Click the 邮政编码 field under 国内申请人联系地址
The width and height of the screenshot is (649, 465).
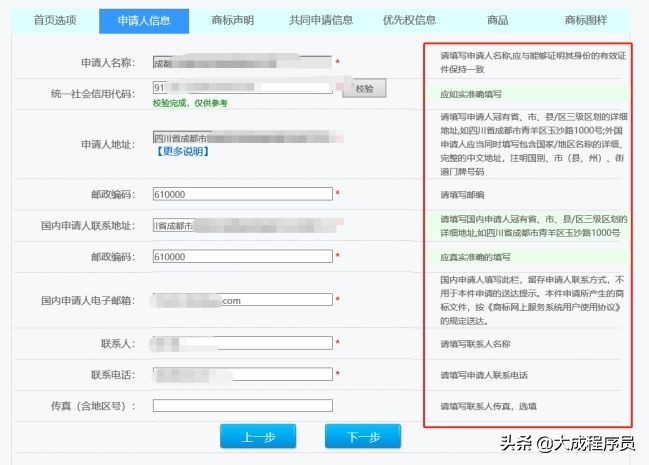coord(243,256)
